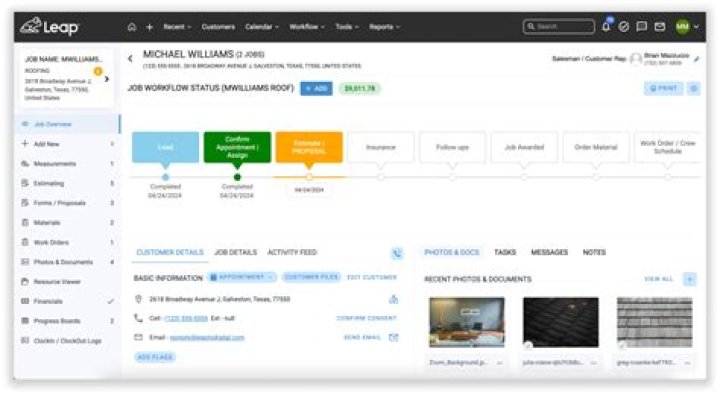Click the Add Flags button
Image resolution: width=720 pixels, height=395 pixels.
[x=155, y=357]
